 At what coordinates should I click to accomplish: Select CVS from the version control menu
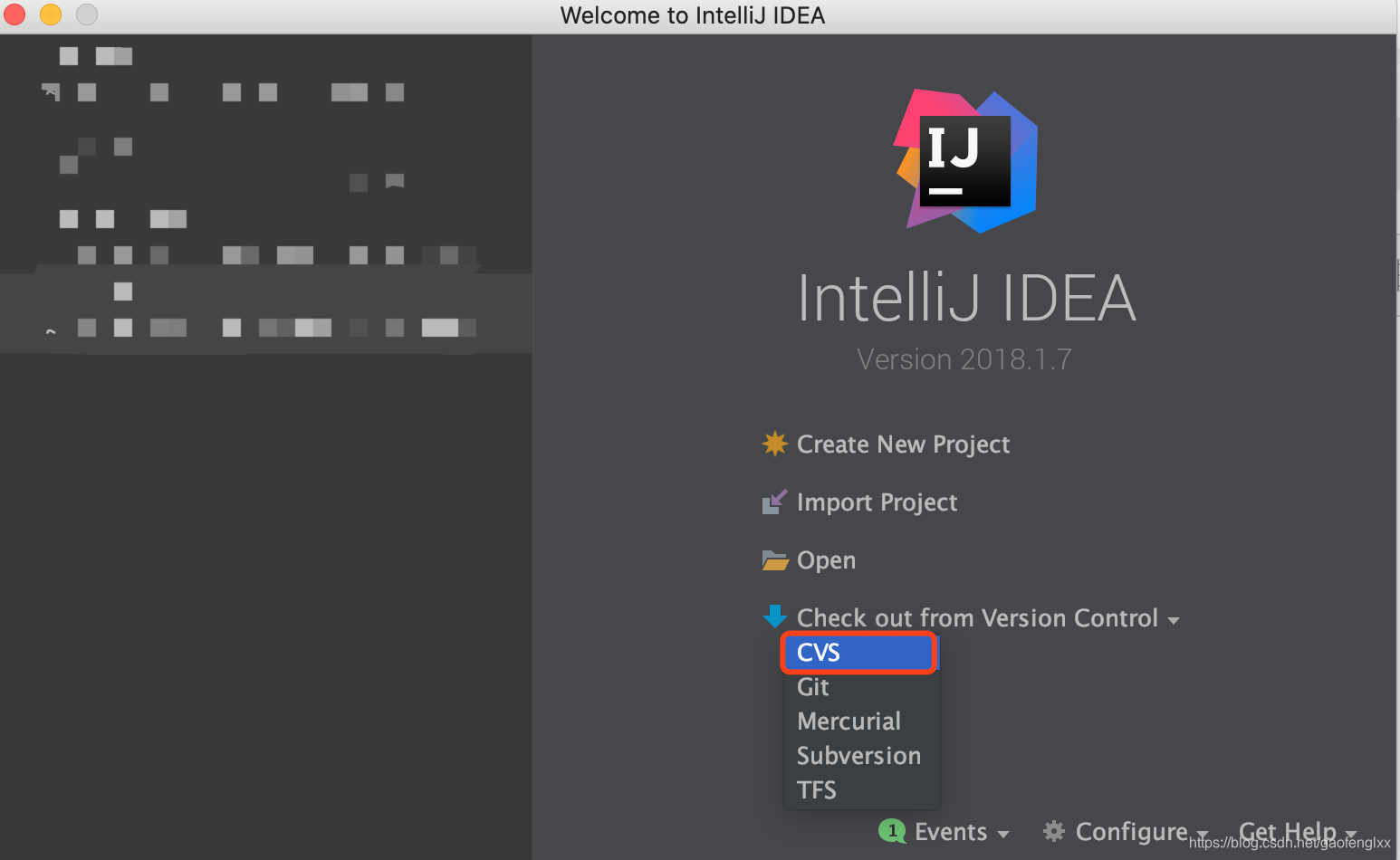tap(857, 652)
